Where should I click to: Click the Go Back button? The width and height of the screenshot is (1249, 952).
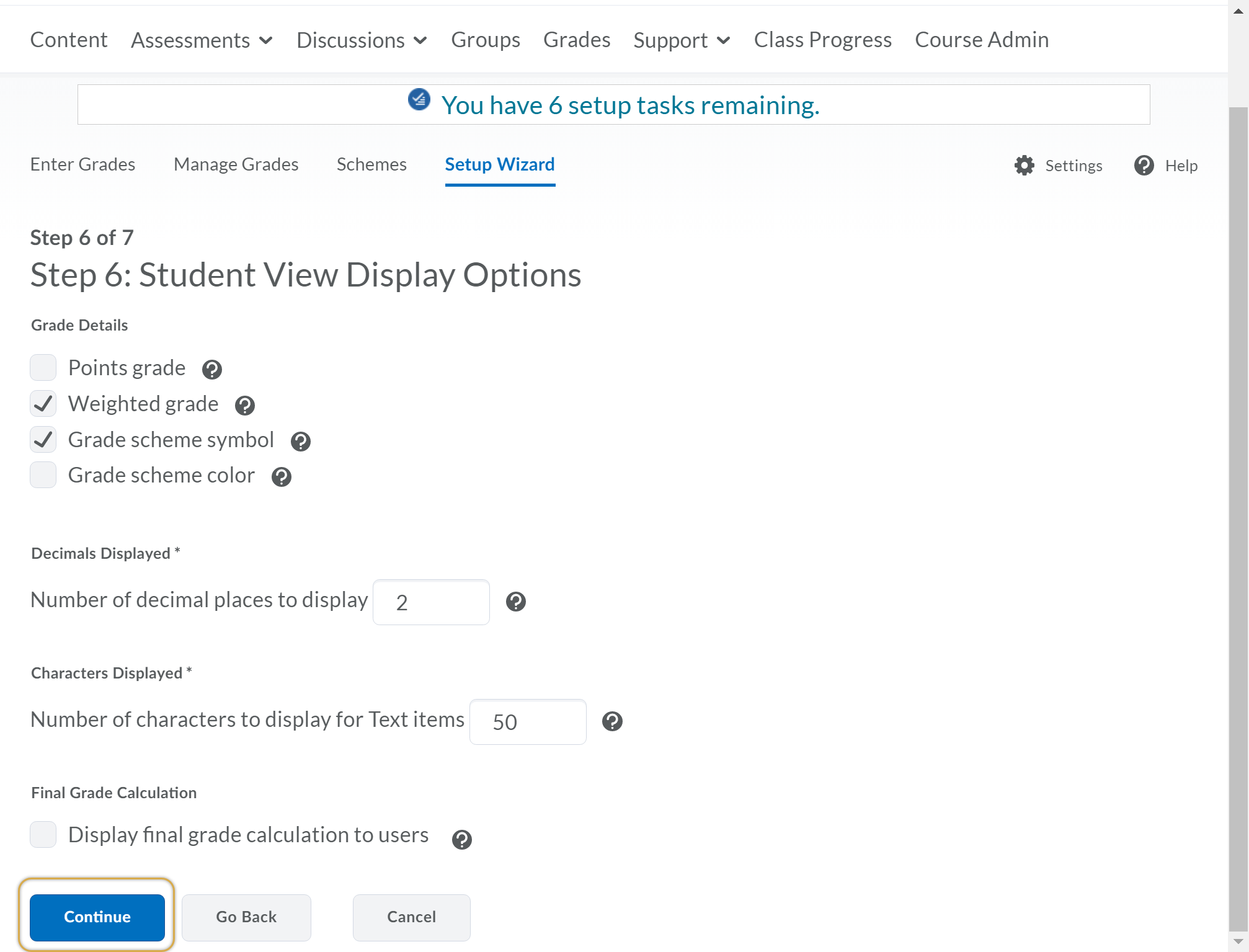(246, 917)
